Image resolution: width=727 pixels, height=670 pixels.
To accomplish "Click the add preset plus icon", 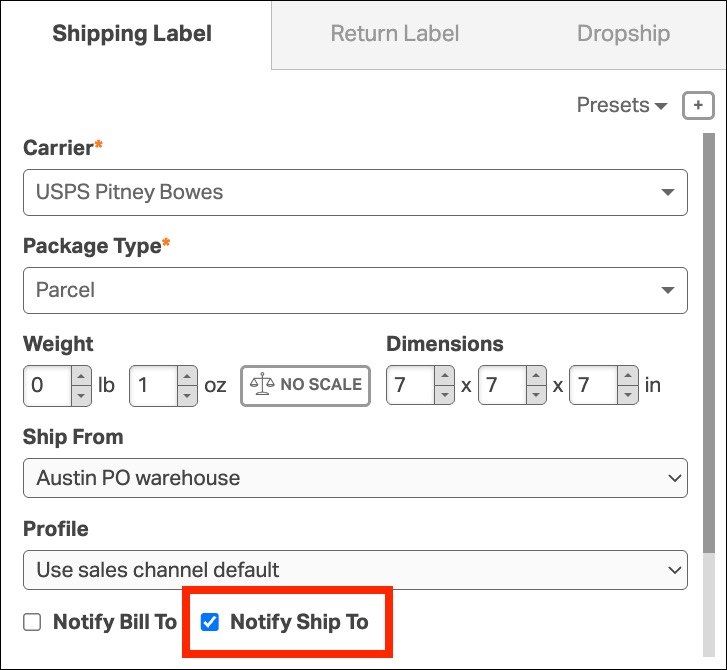I will 698,105.
